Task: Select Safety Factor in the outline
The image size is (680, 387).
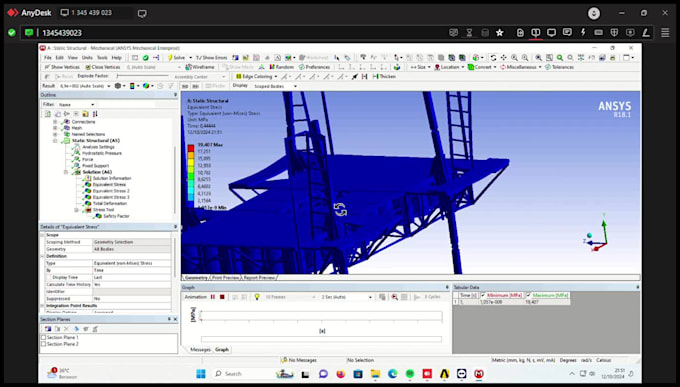Action: tap(116, 216)
